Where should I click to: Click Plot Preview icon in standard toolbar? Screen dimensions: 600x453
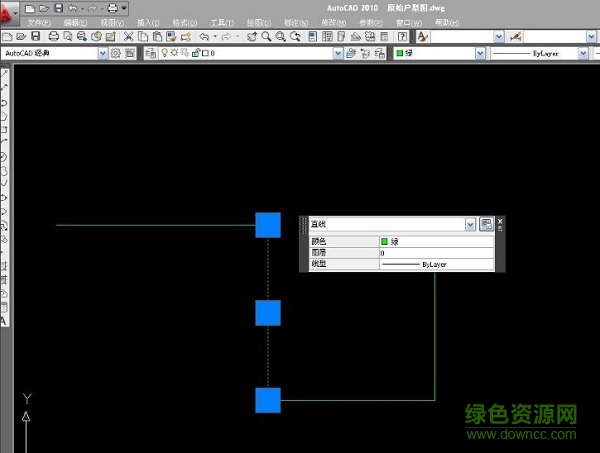(x=68, y=37)
